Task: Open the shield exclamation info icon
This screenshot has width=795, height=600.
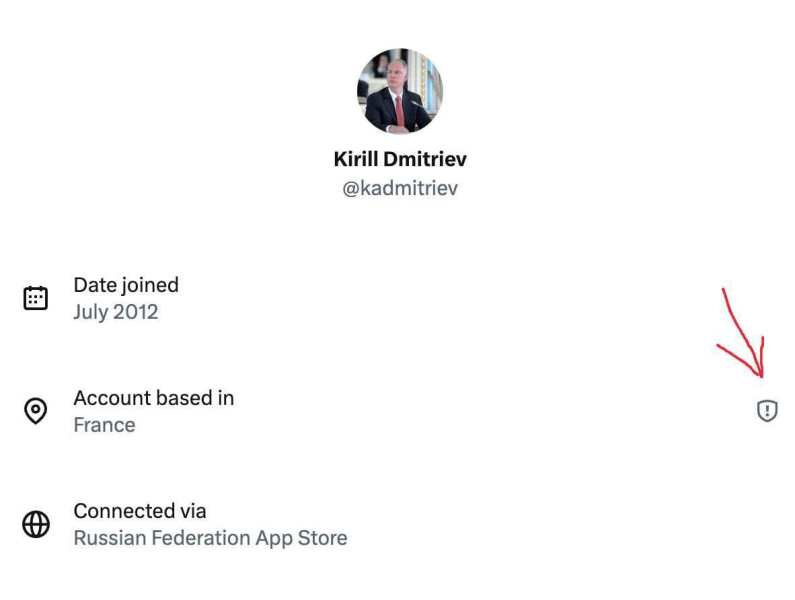Action: tap(767, 411)
